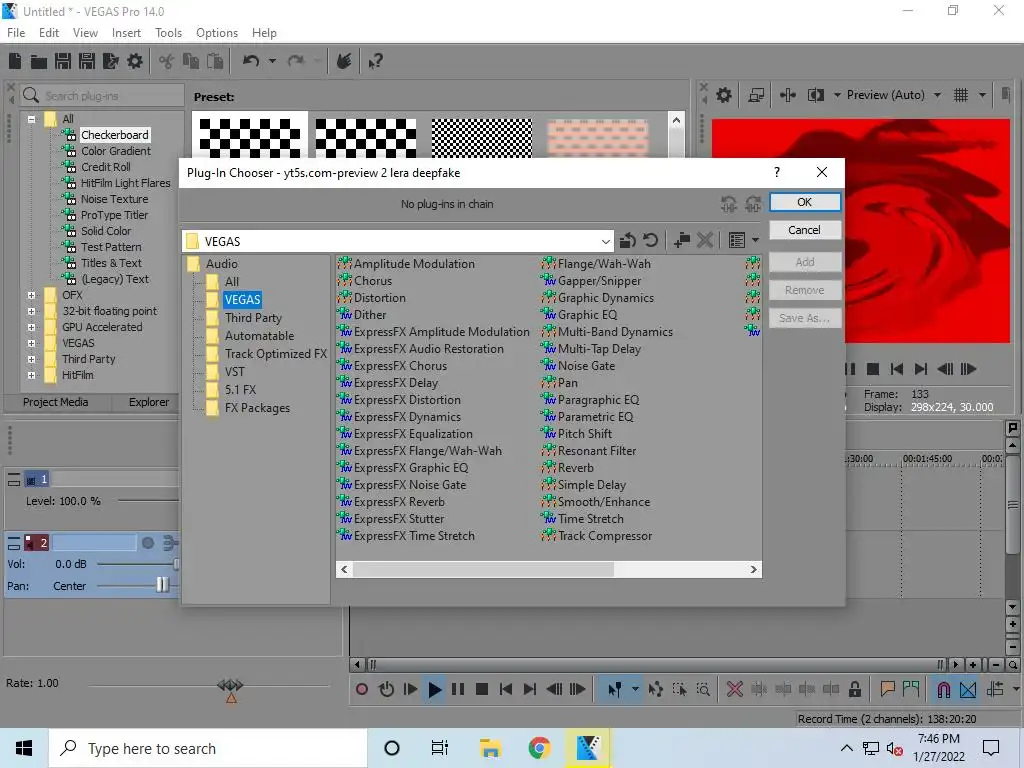
Task: Click Cancel in Plug-In Chooser
Action: 805,230
